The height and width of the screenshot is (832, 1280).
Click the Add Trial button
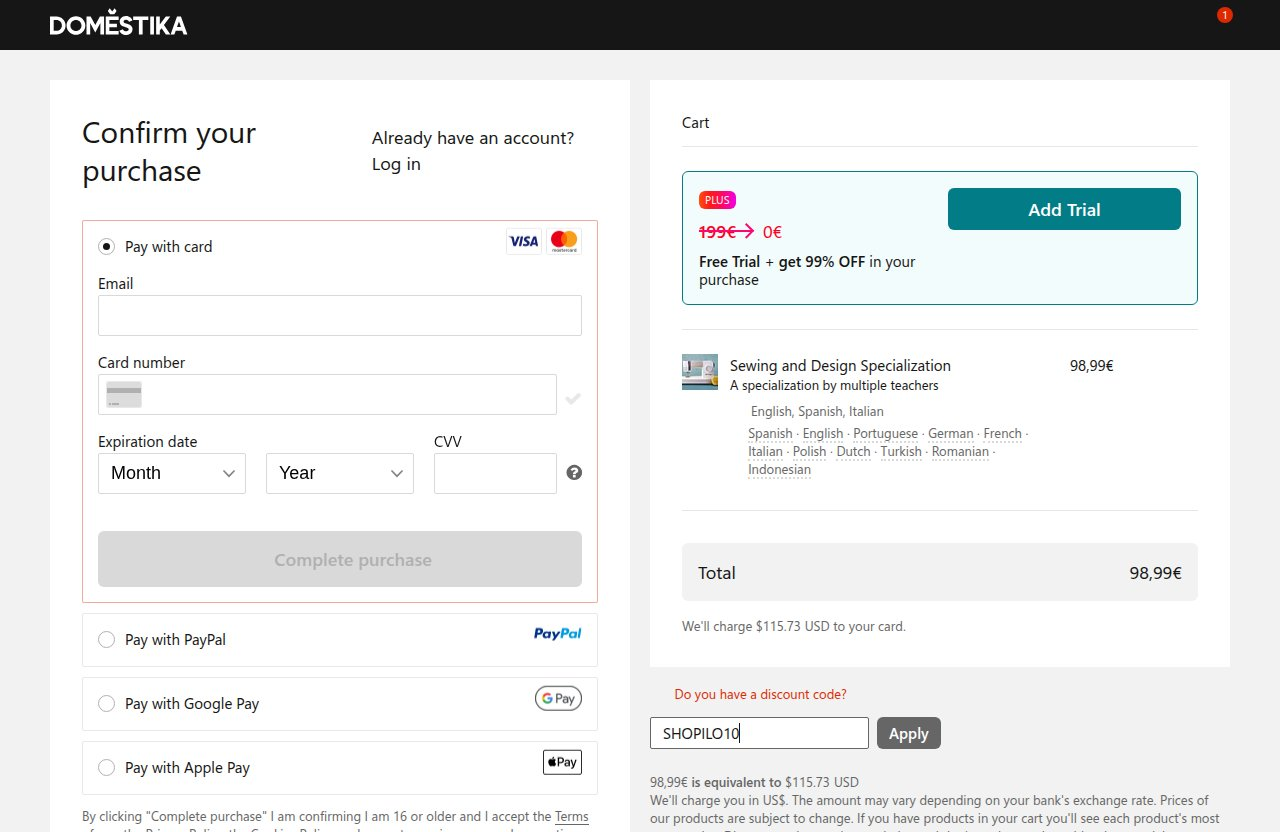(1064, 209)
